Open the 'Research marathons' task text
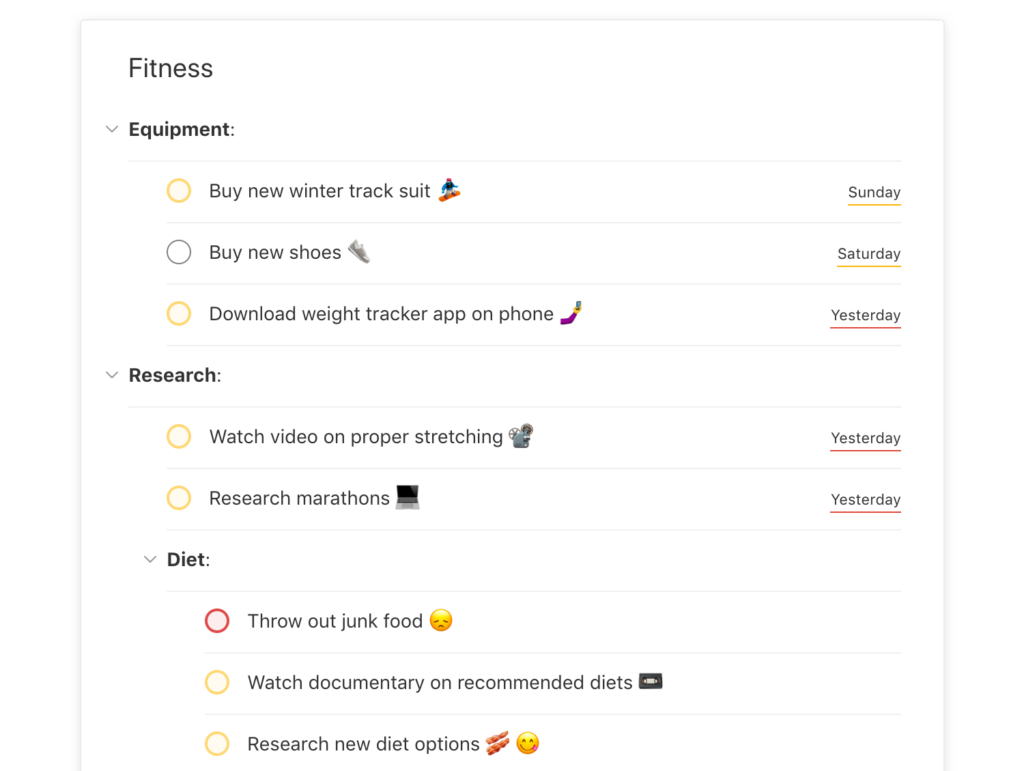Screen dimensions: 1024x771 [299, 498]
